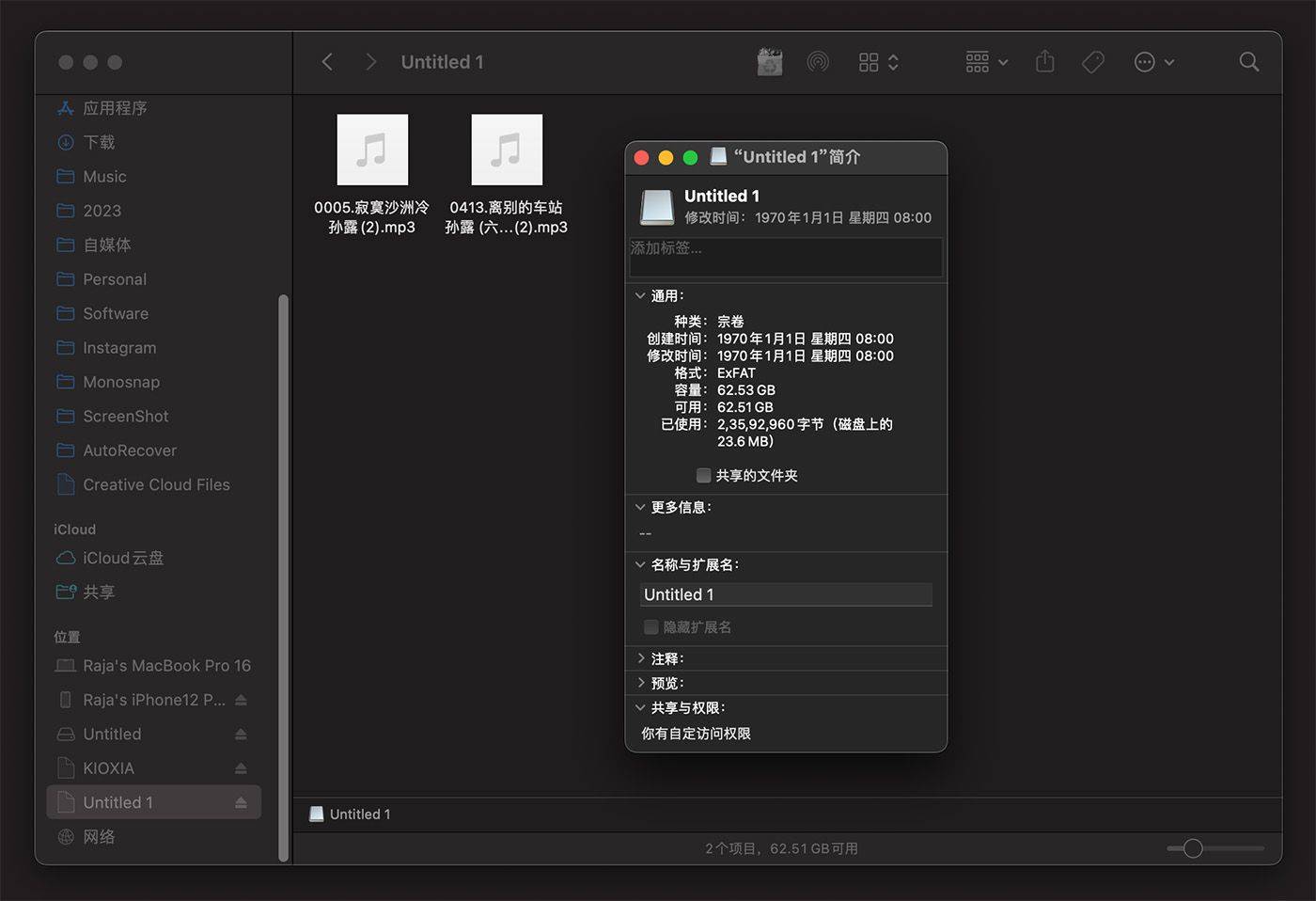Open the Share toolbar button
This screenshot has height=901, width=1316.
pyautogui.click(x=1044, y=62)
